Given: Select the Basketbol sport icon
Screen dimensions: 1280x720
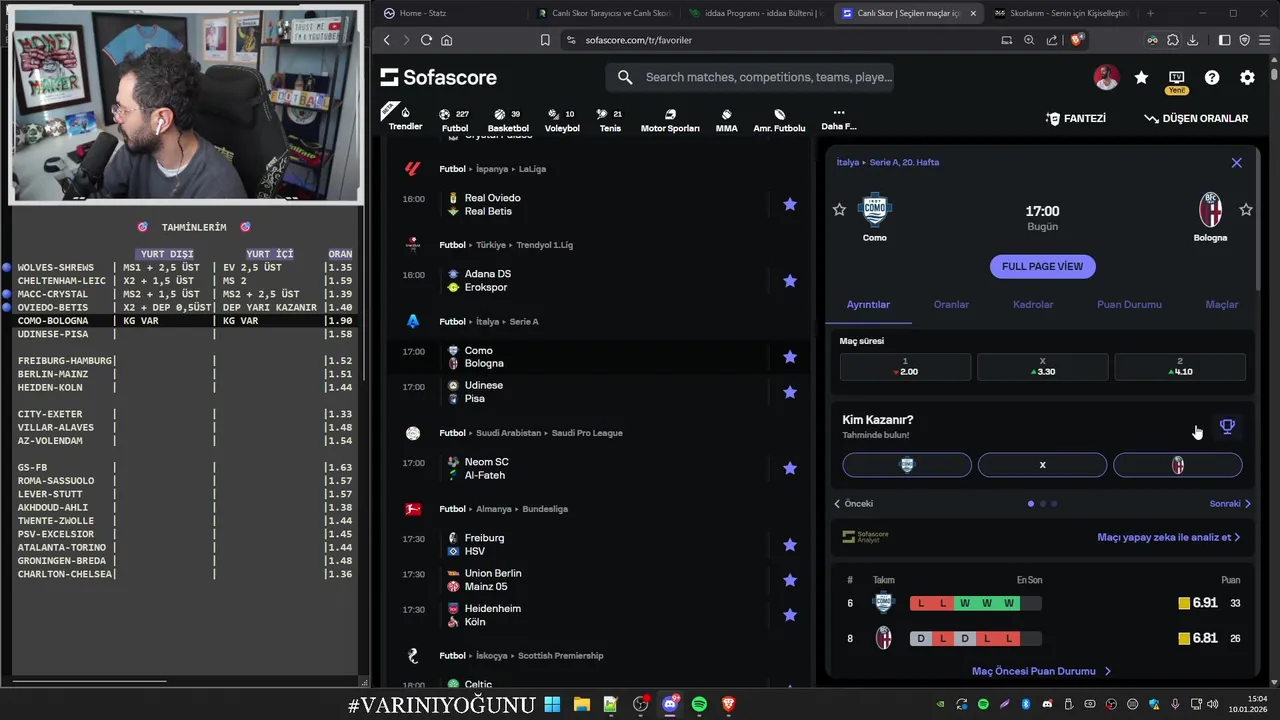Looking at the screenshot, I should (508, 120).
